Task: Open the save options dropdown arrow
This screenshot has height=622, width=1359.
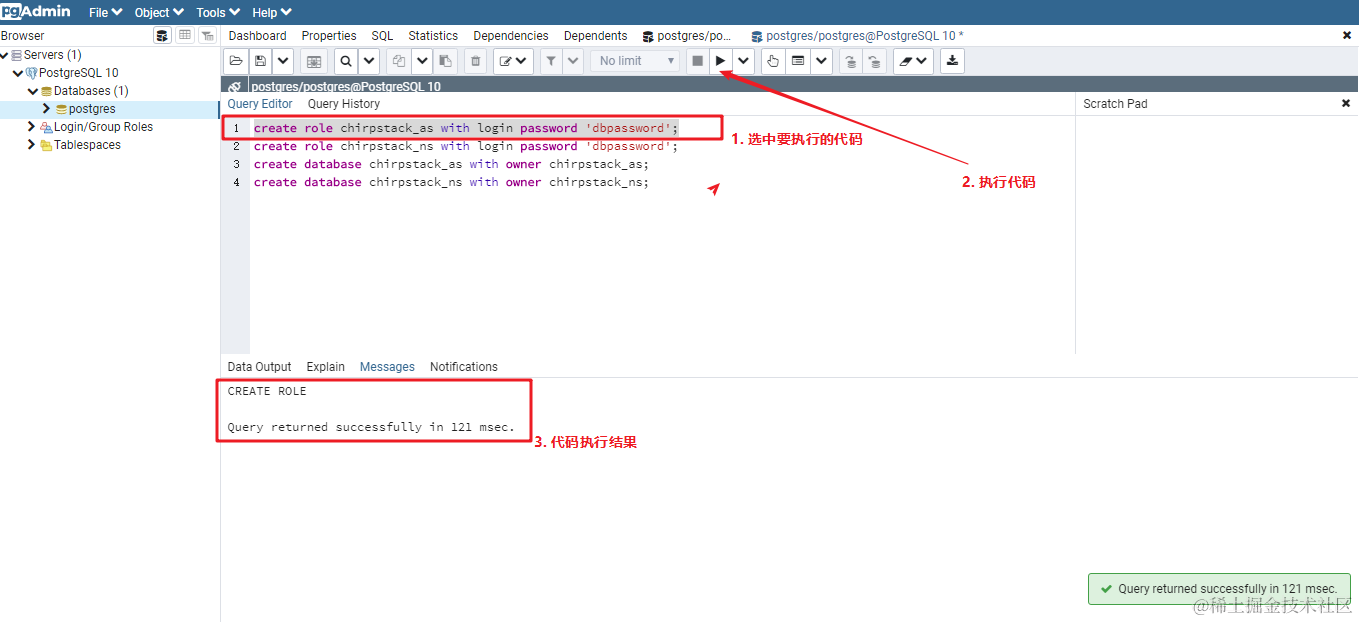Action: [x=283, y=61]
